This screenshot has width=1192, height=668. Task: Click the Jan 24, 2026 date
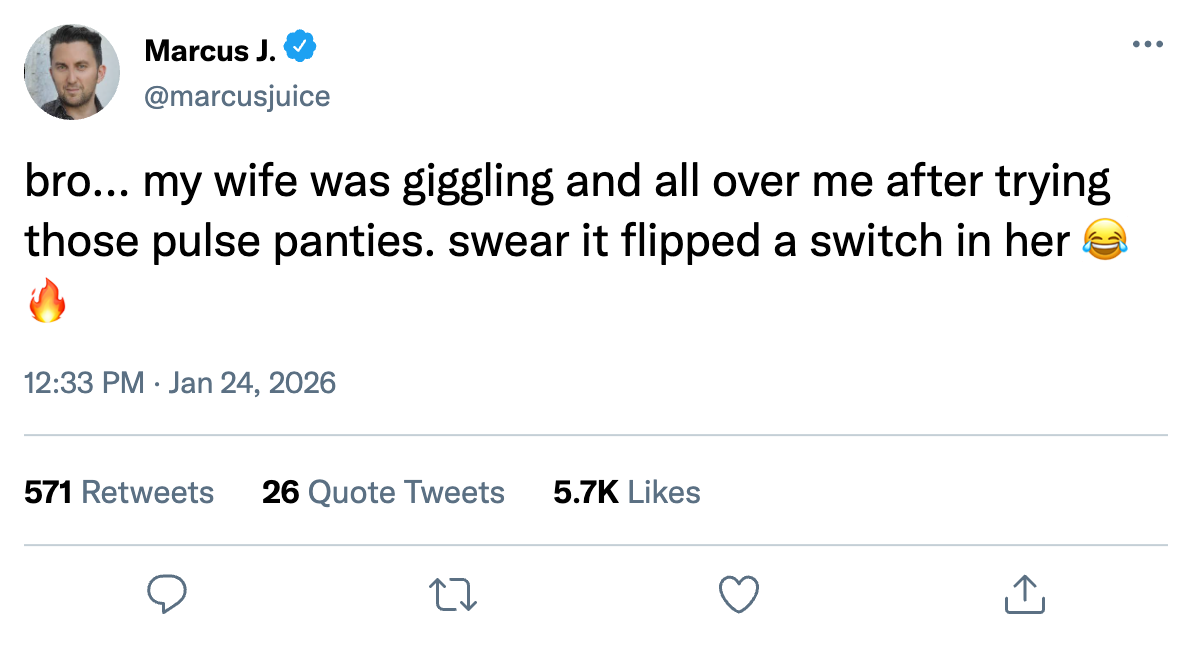tap(251, 382)
